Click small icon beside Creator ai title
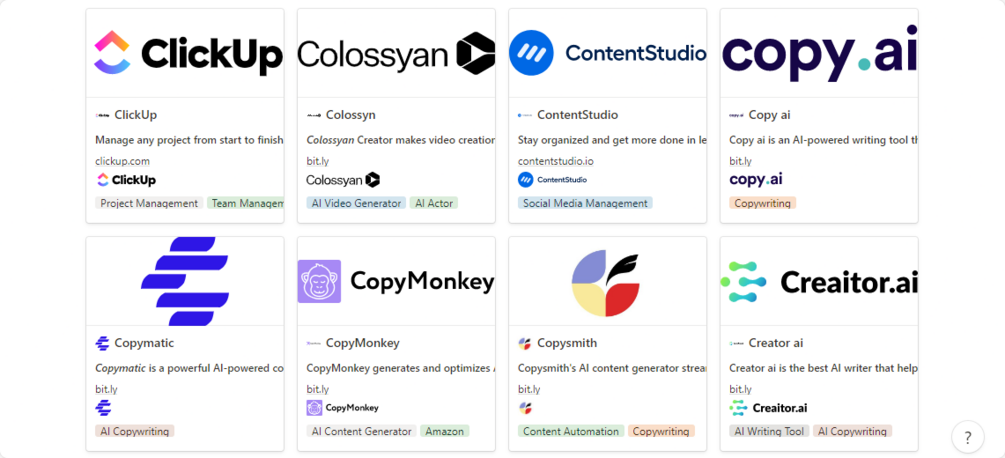Image resolution: width=1005 pixels, height=458 pixels. tap(736, 343)
